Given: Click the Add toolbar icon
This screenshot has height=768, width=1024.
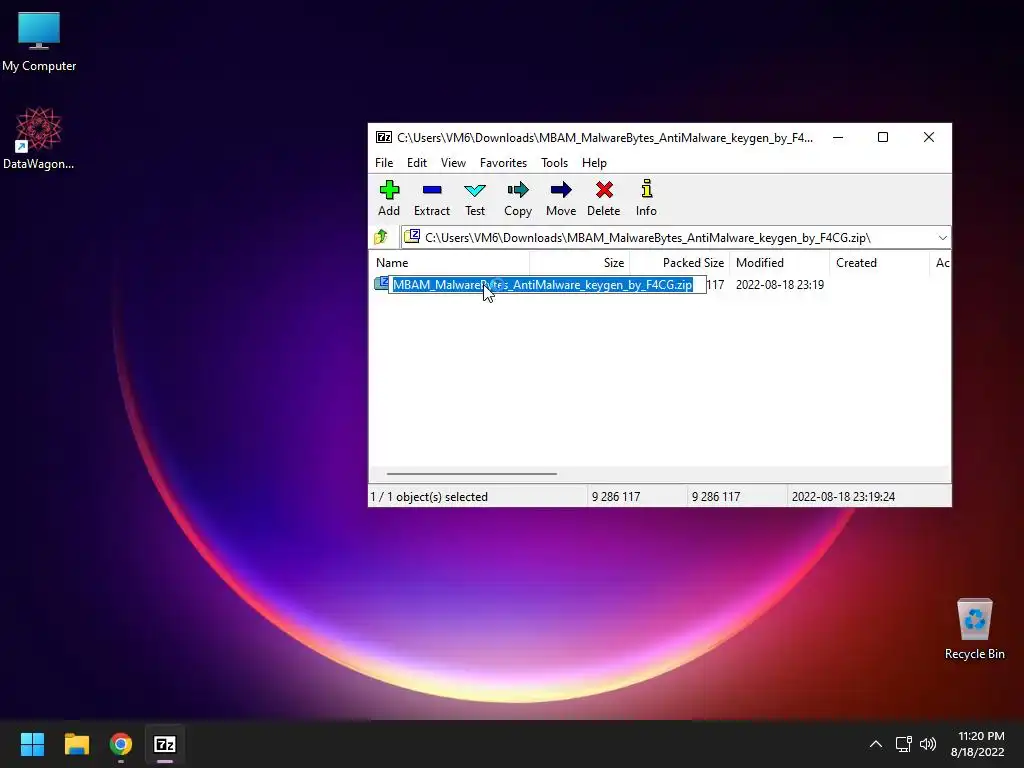Looking at the screenshot, I should 389,198.
